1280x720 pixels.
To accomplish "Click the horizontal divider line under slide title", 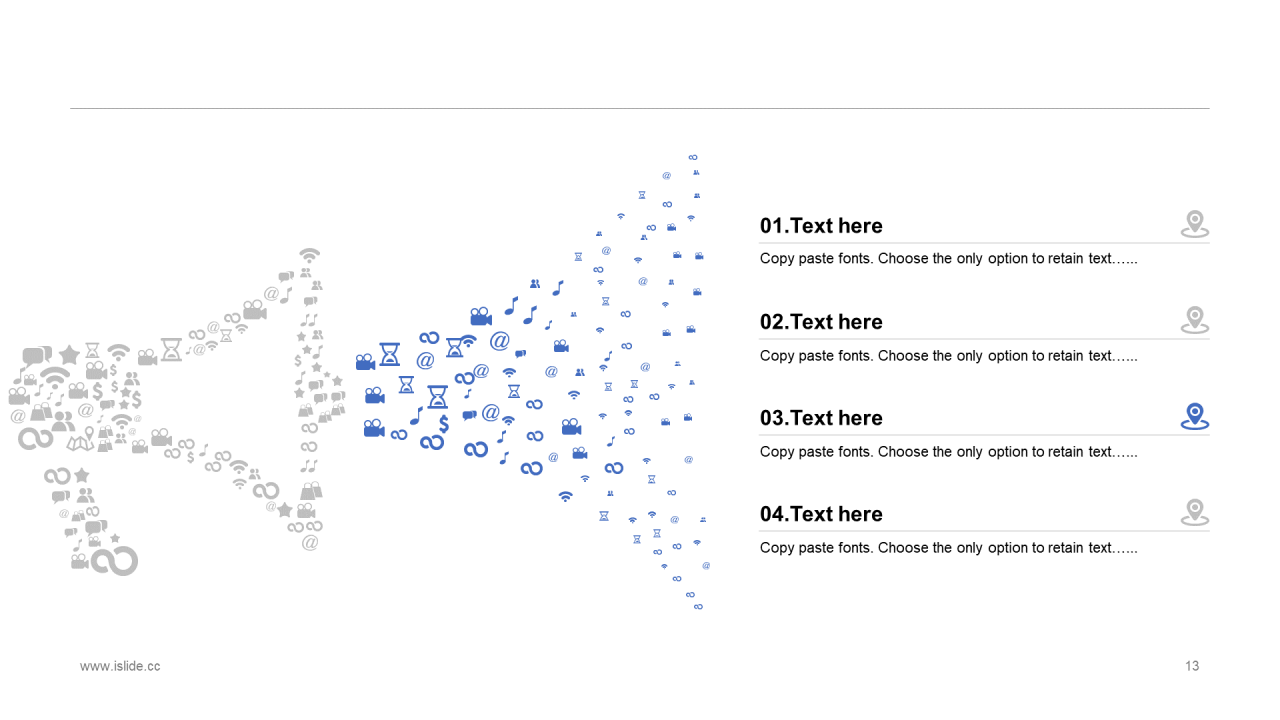I will pyautogui.click(x=640, y=108).
